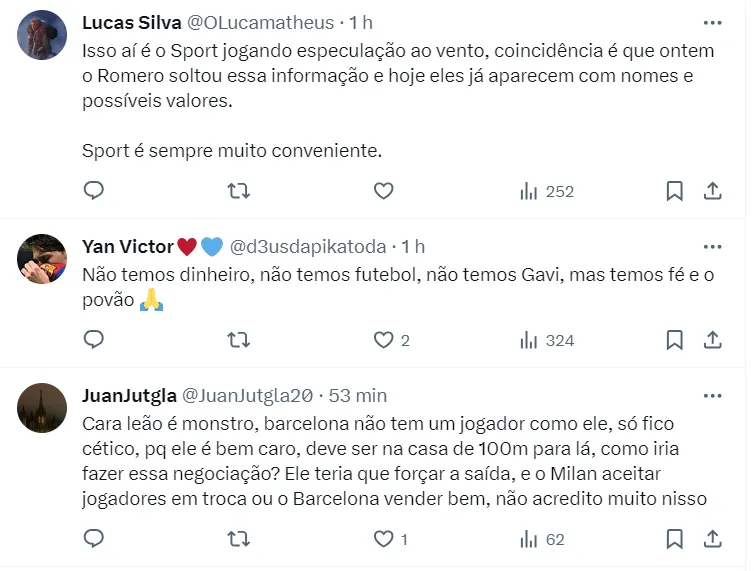This screenshot has height=571, width=754.
Task: Like Lucas Silva's tweet
Action: point(383,191)
